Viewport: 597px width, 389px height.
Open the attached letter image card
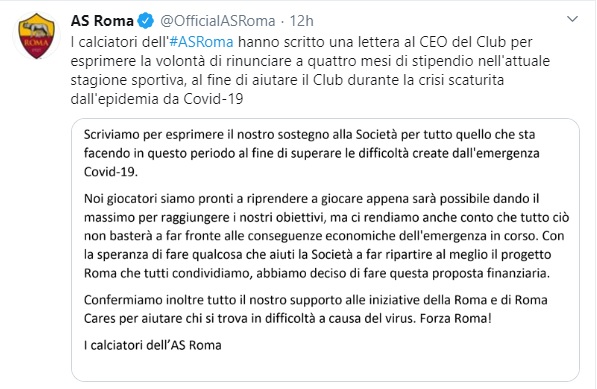pyautogui.click(x=325, y=250)
